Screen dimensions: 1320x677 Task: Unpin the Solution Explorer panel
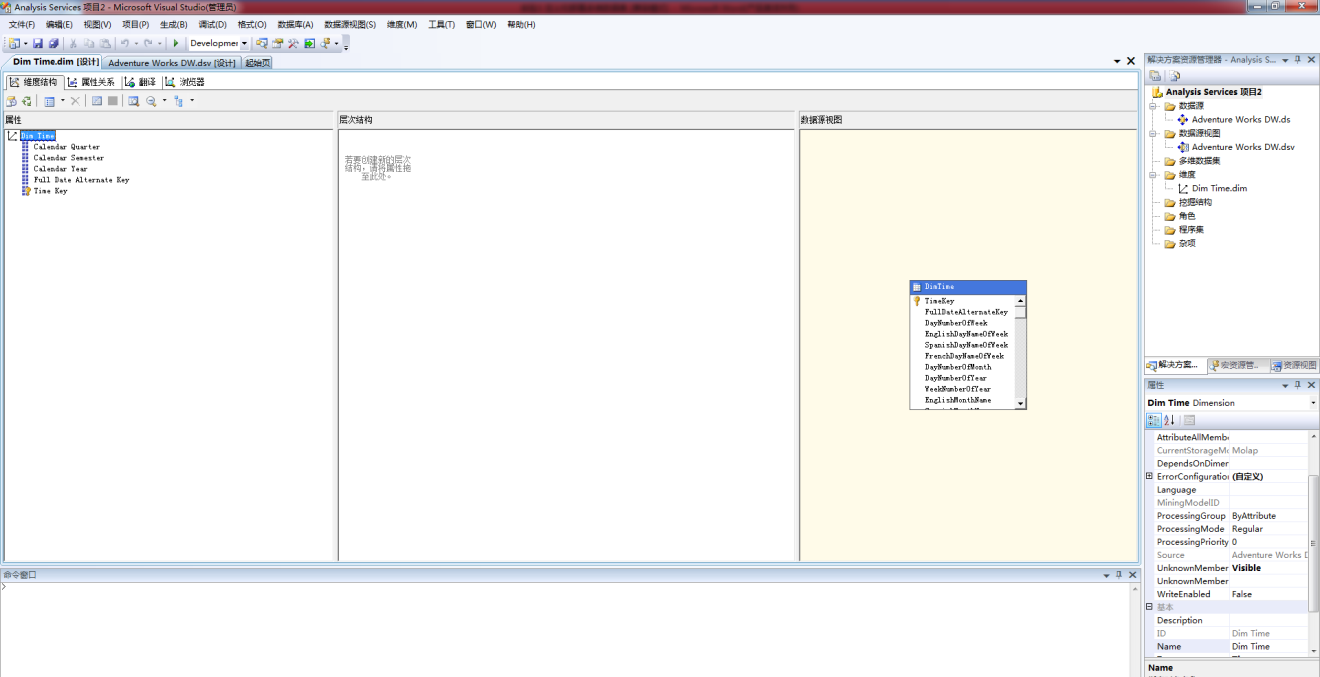(x=1296, y=60)
